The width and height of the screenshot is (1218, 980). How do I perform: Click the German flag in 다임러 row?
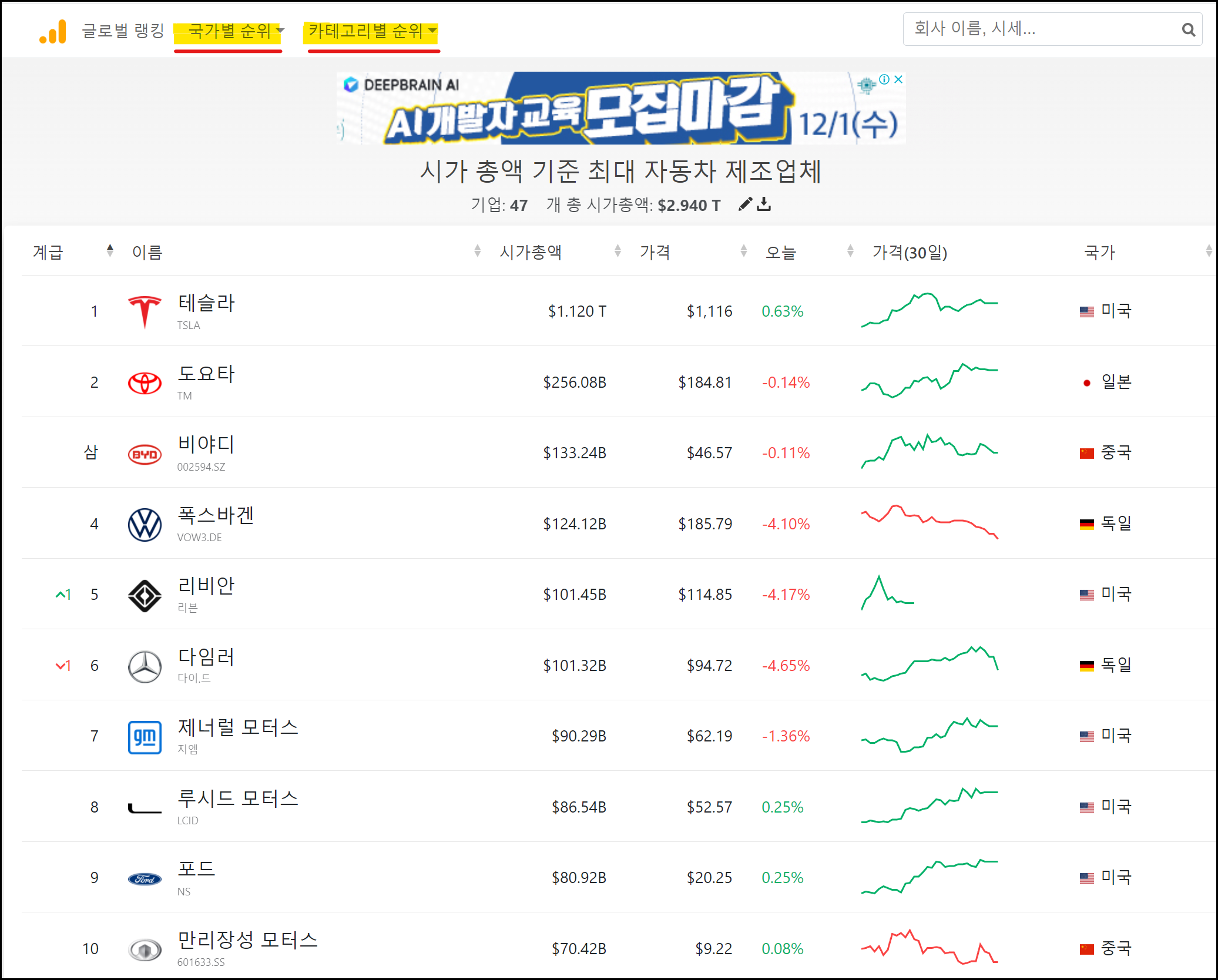1087,666
